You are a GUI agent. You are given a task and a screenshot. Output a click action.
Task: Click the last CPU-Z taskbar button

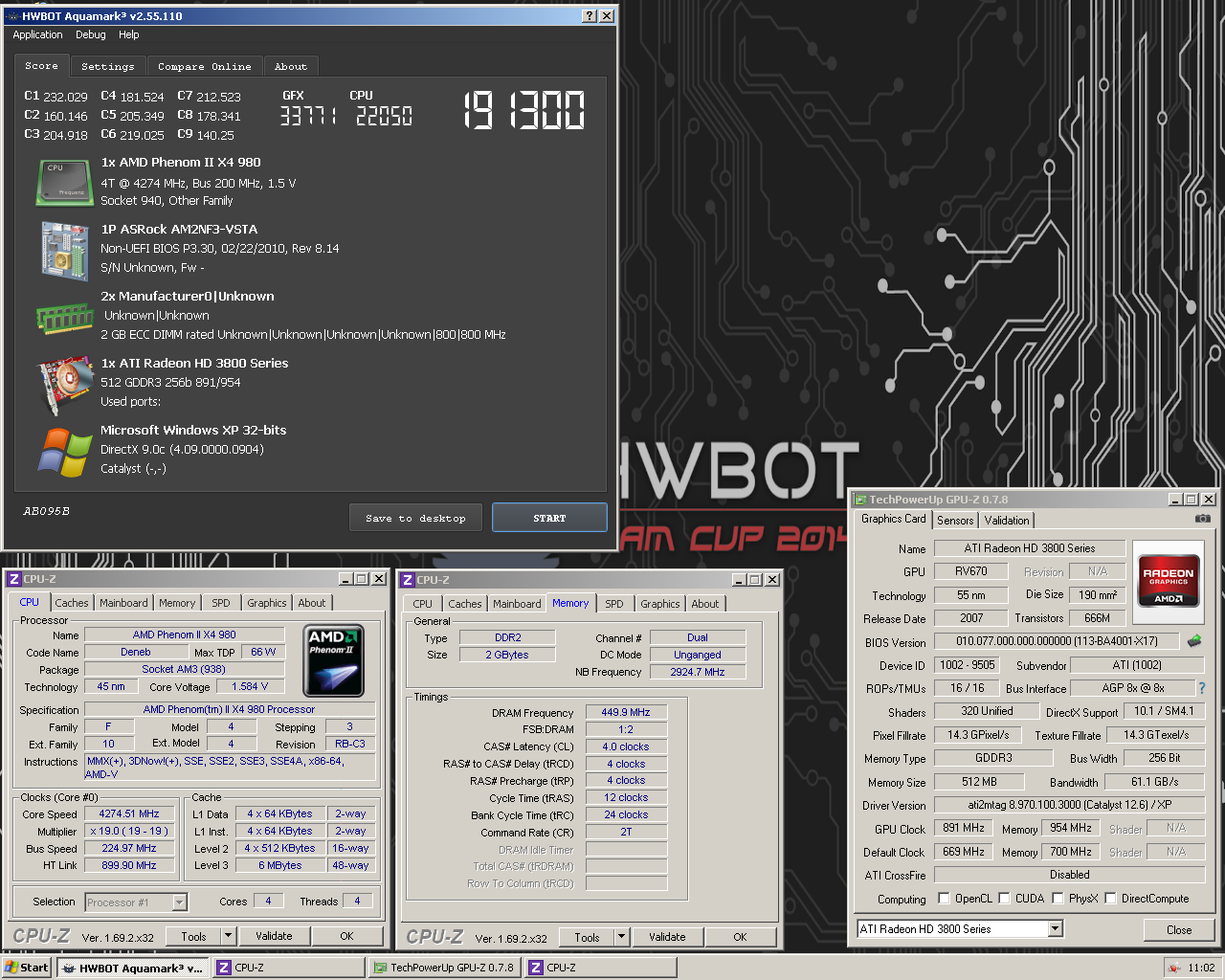tap(600, 968)
